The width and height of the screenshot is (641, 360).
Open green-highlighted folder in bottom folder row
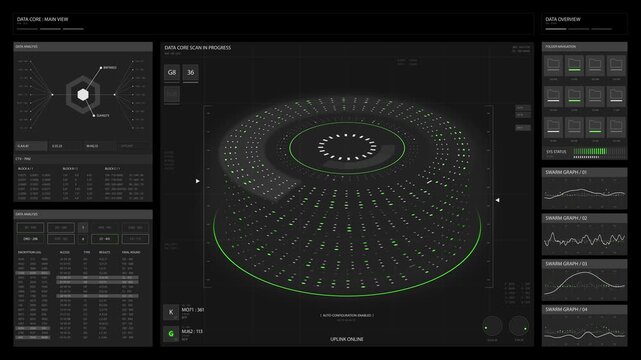tap(595, 127)
